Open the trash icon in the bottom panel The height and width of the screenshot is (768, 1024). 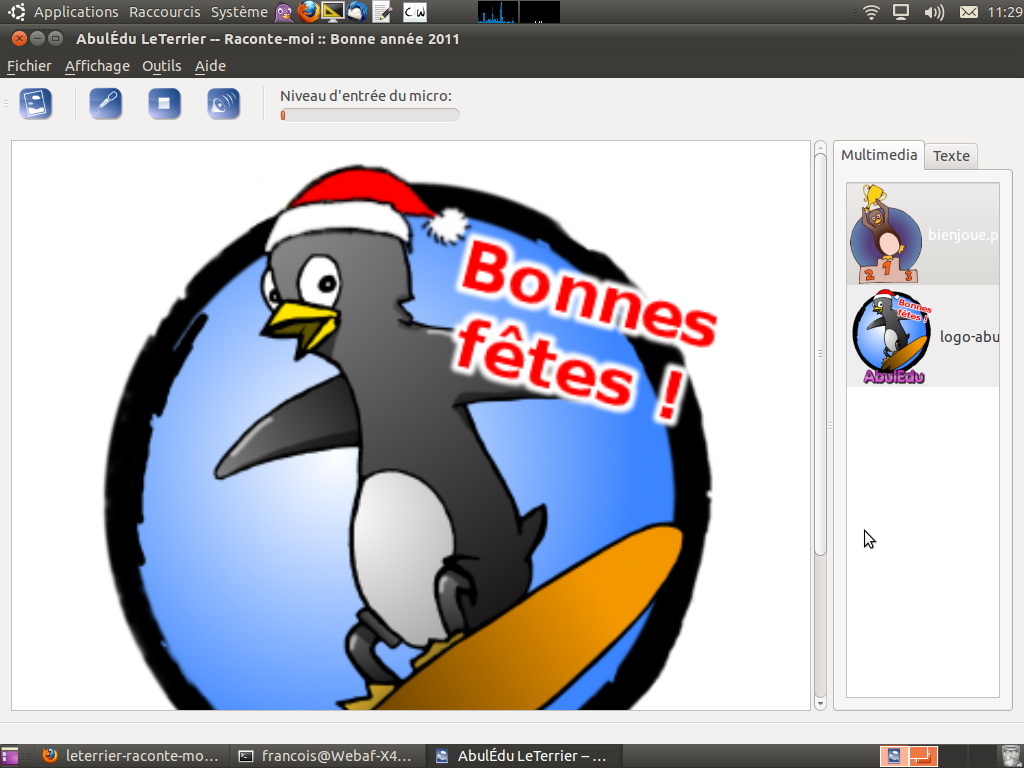(x=1011, y=756)
